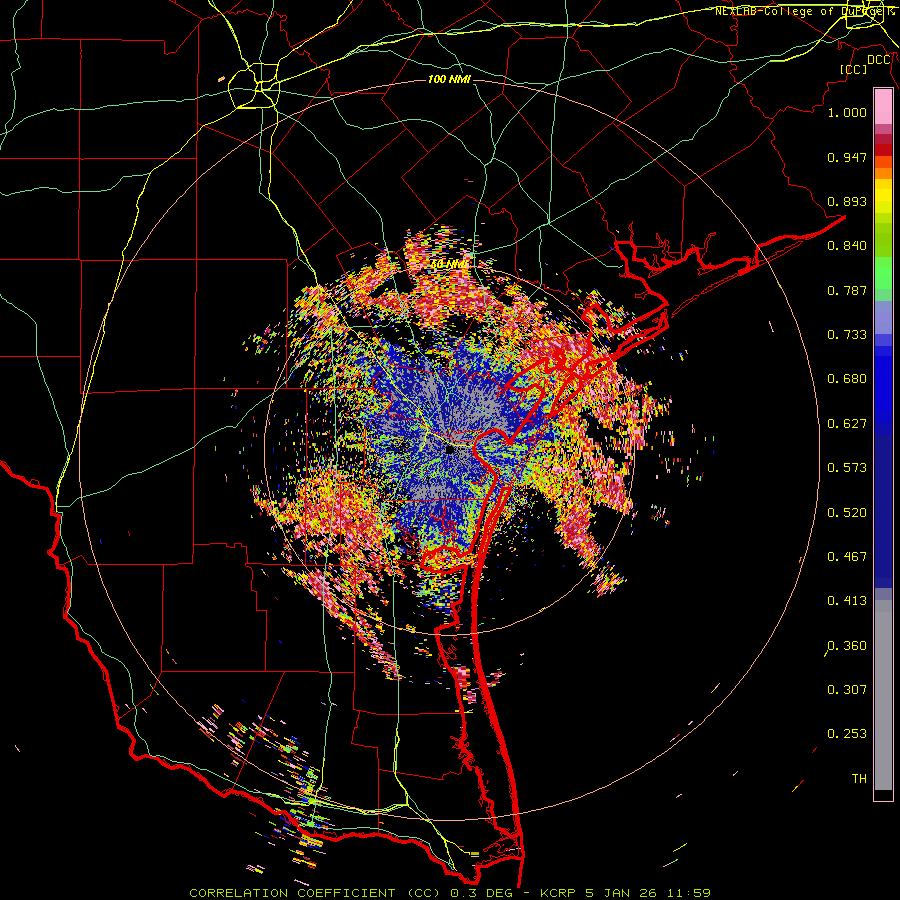Pick the red swatch on the color bar

[883, 150]
